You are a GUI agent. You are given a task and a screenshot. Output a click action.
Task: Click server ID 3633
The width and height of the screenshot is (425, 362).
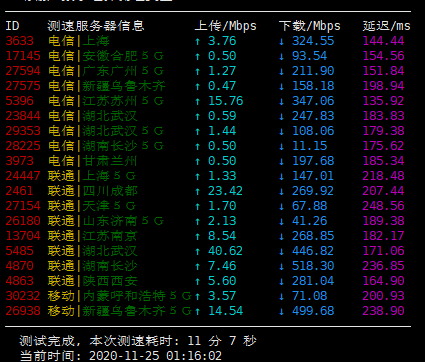pyautogui.click(x=20, y=41)
